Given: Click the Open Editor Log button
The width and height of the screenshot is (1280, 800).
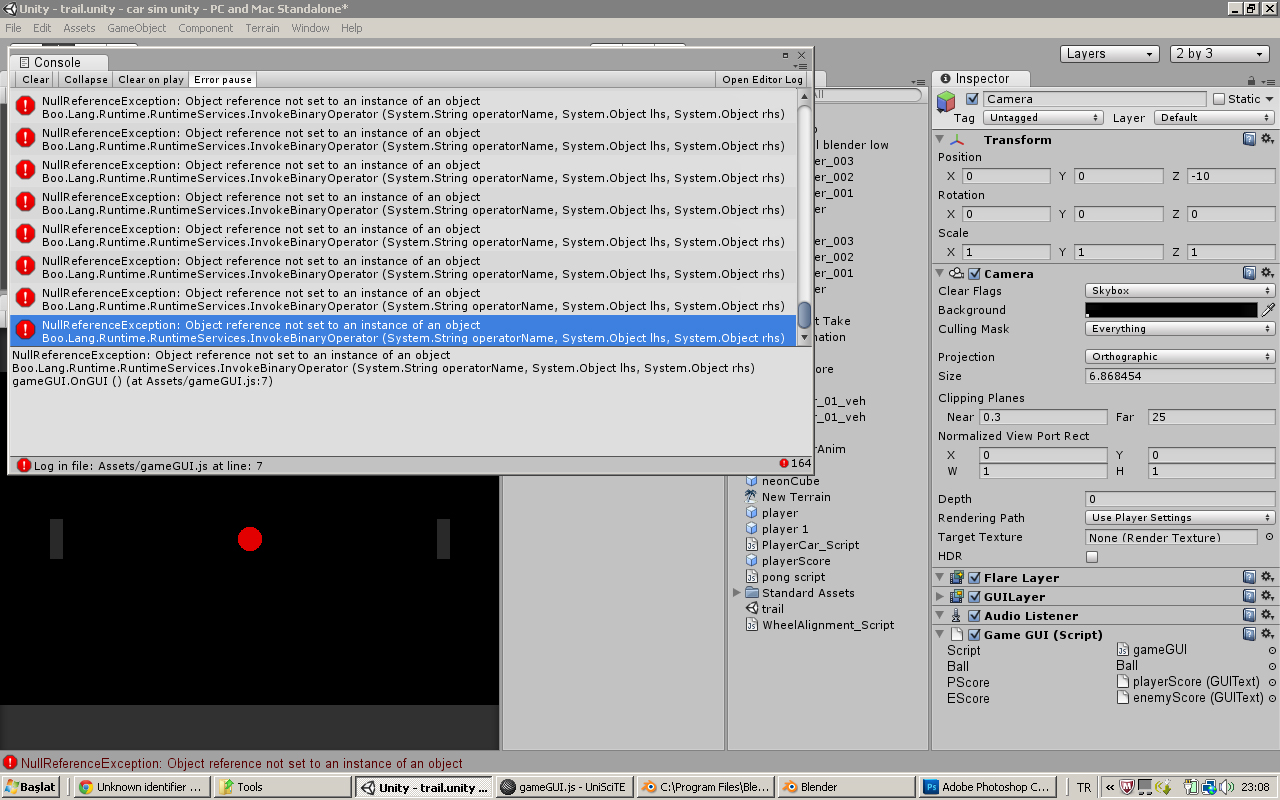Looking at the screenshot, I should (762, 79).
